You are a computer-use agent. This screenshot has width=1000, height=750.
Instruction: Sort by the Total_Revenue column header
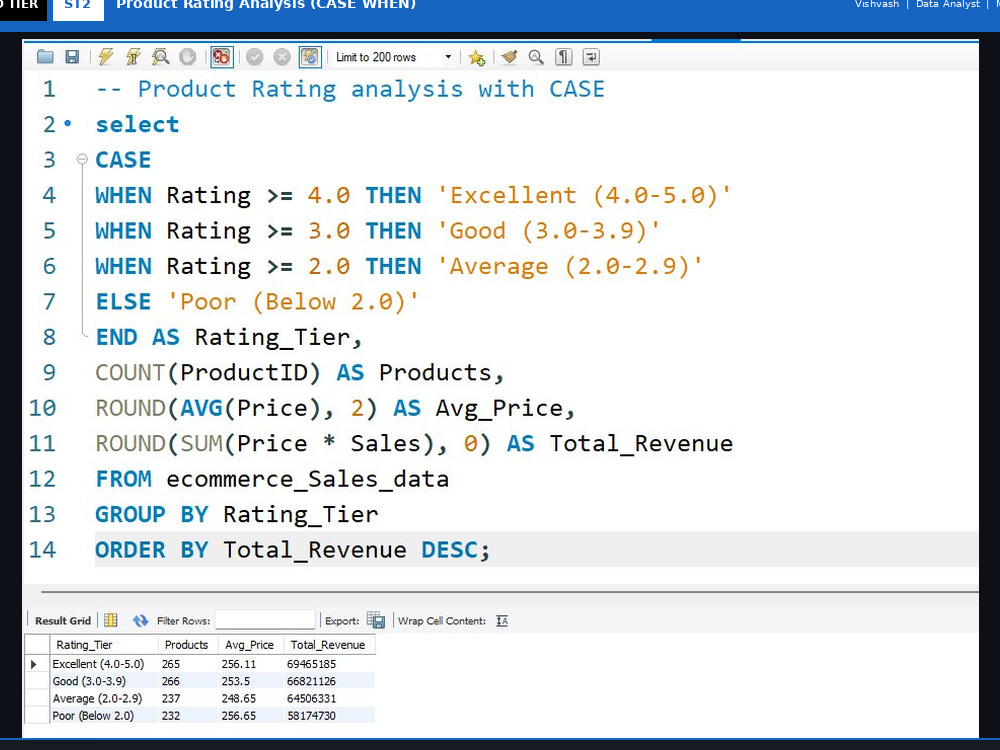click(x=328, y=645)
